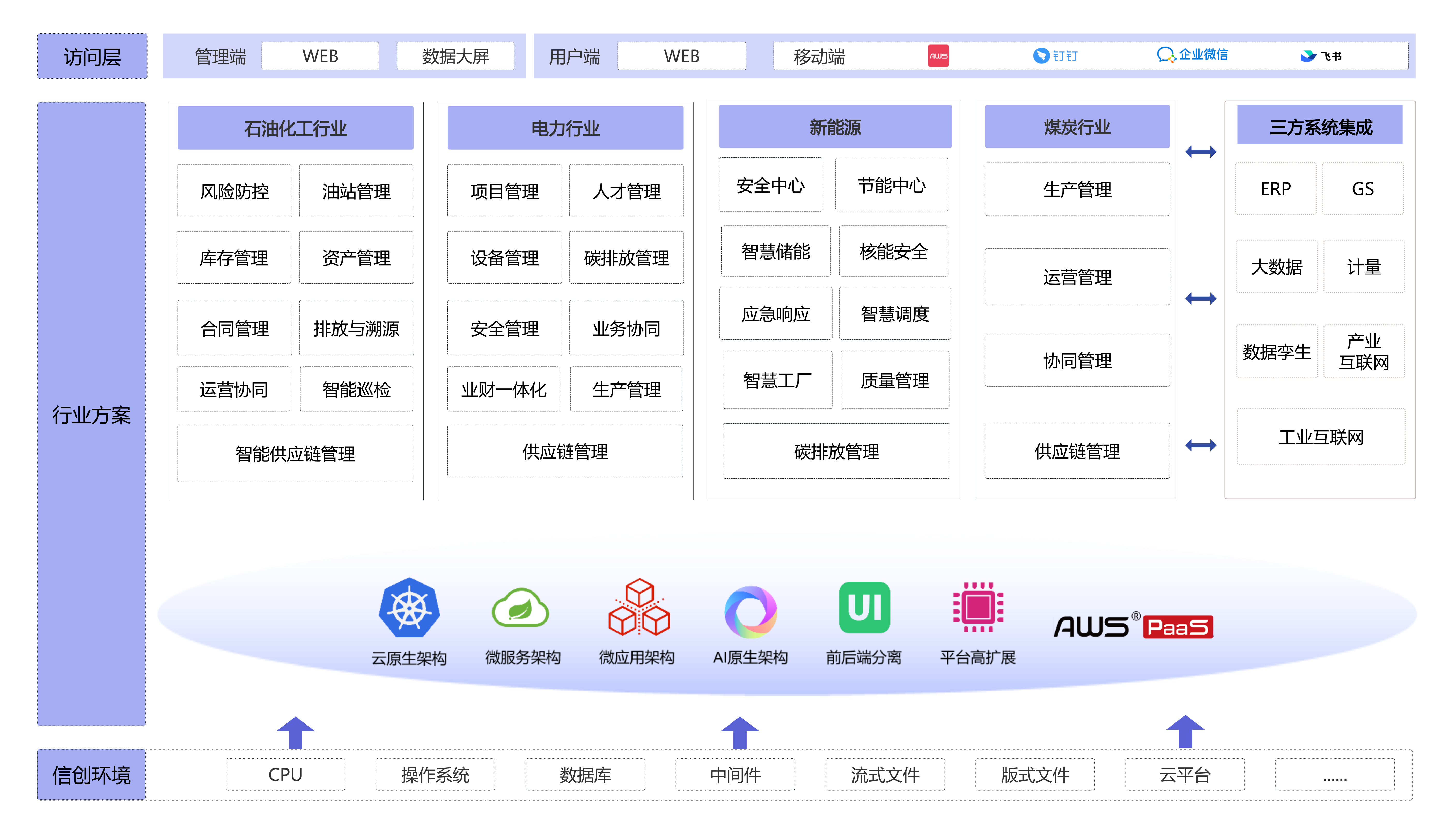Select the 协同管理 module
1456x813 pixels.
click(x=1077, y=360)
